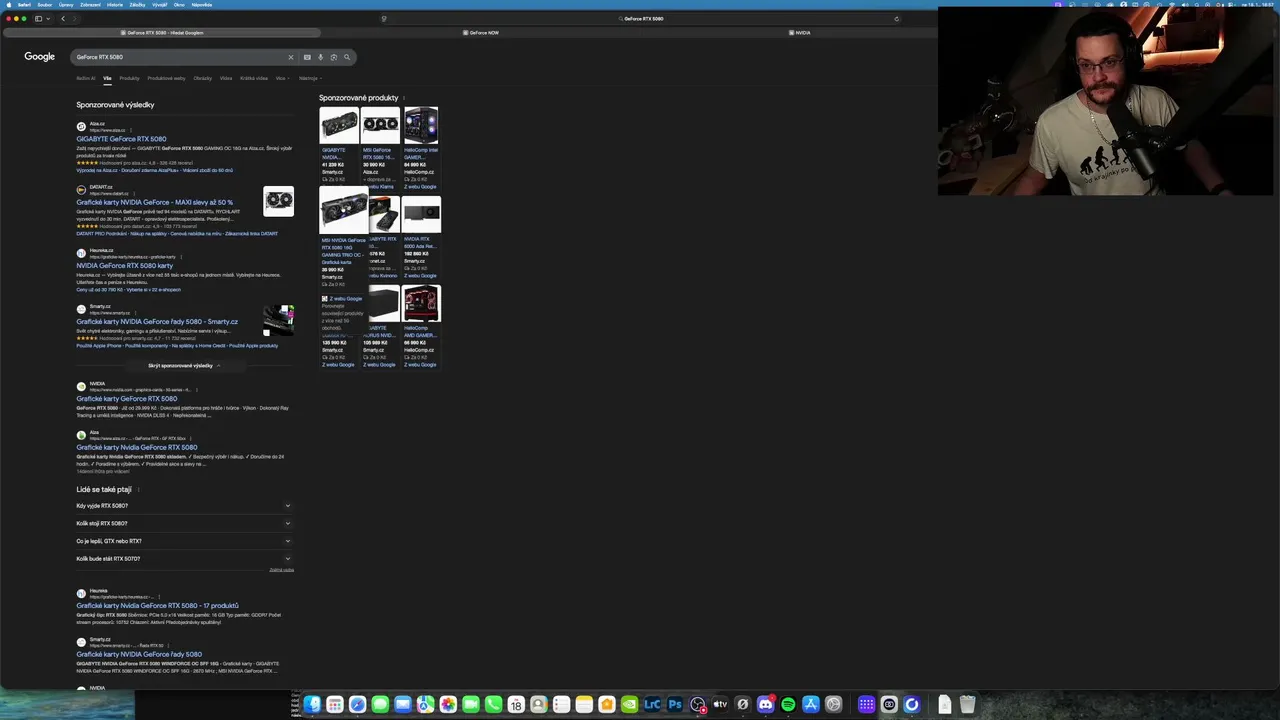This screenshot has height=720, width=1280.
Task: Open Spotify in the Dock
Action: pos(788,705)
